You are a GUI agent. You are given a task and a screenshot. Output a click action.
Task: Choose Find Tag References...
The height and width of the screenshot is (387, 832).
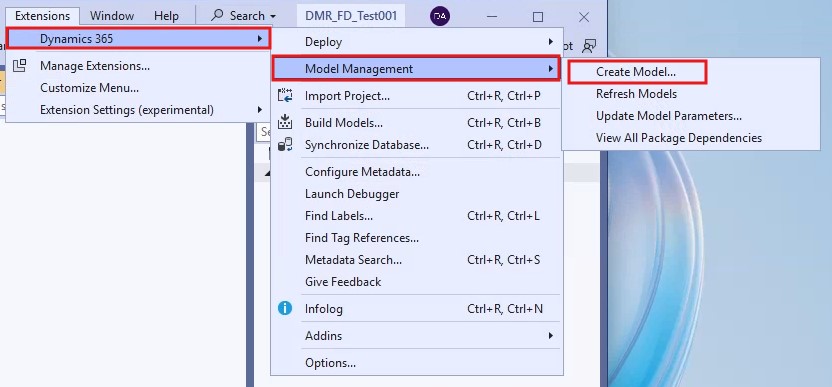362,238
